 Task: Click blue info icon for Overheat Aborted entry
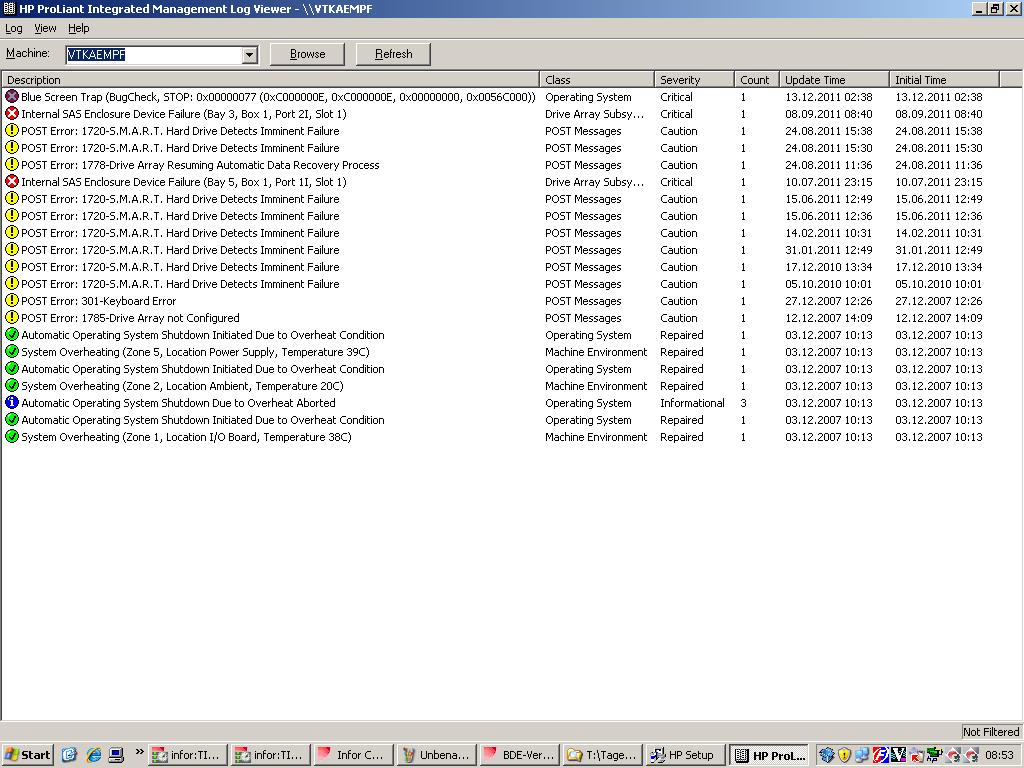click(12, 402)
